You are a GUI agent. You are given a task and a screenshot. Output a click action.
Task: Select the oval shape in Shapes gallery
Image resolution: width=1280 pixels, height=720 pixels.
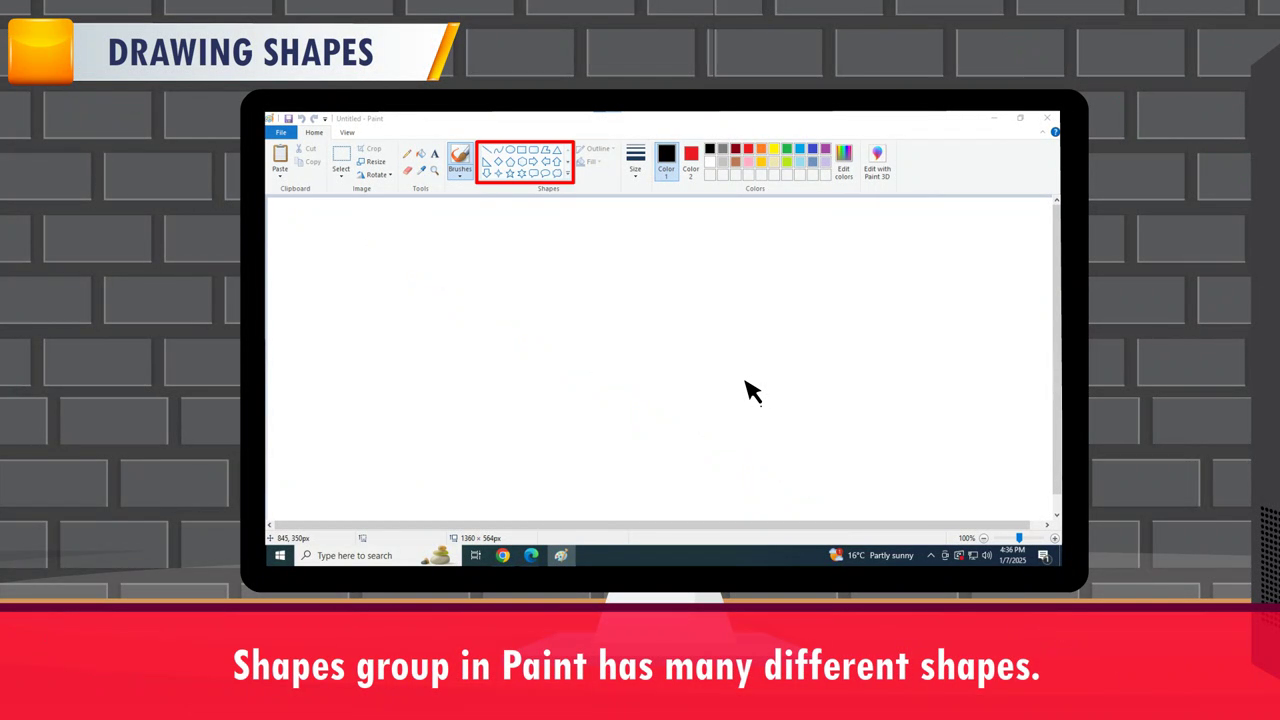point(510,150)
